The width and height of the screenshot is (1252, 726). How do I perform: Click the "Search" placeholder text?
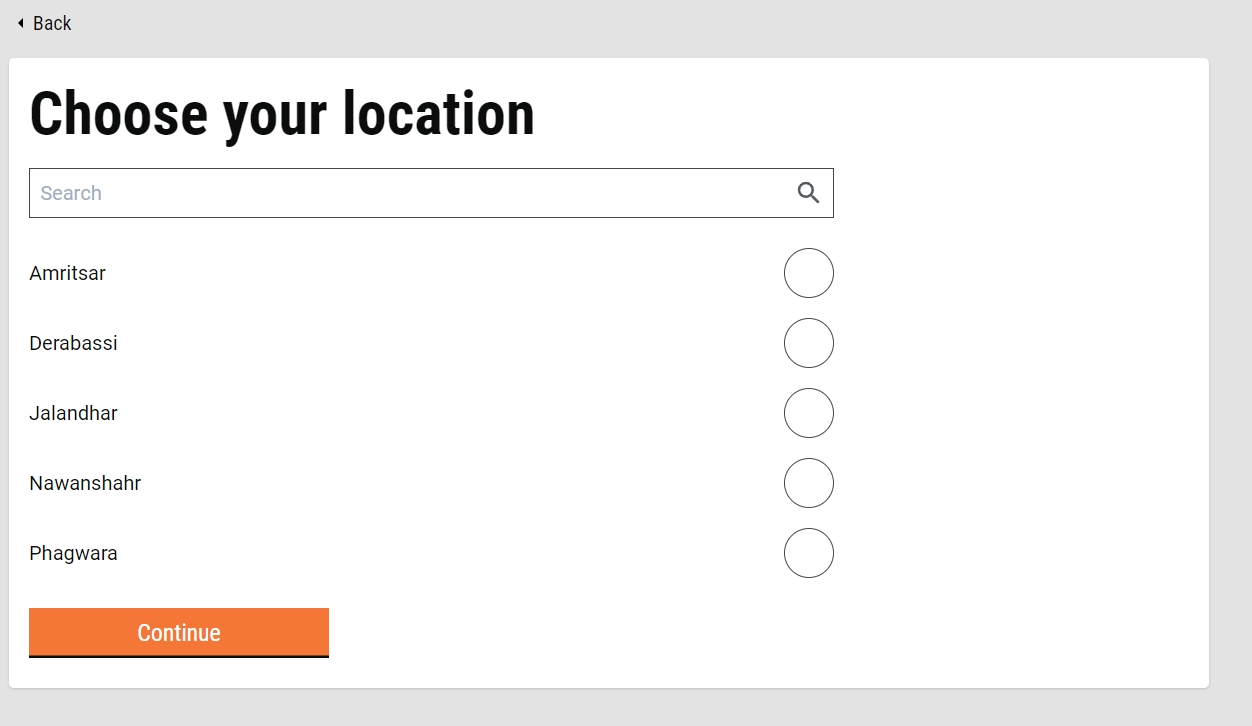(71, 193)
